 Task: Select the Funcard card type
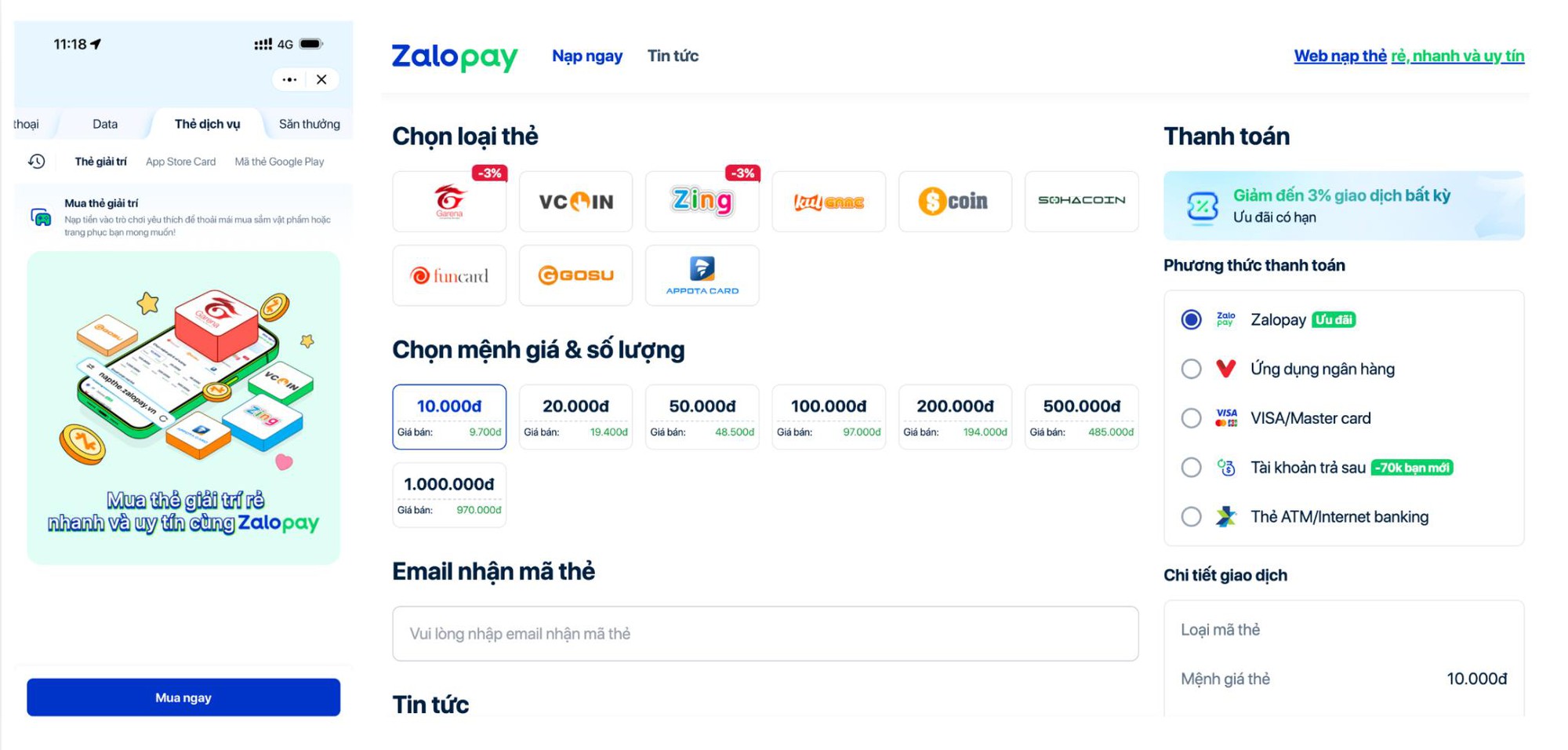pos(449,275)
